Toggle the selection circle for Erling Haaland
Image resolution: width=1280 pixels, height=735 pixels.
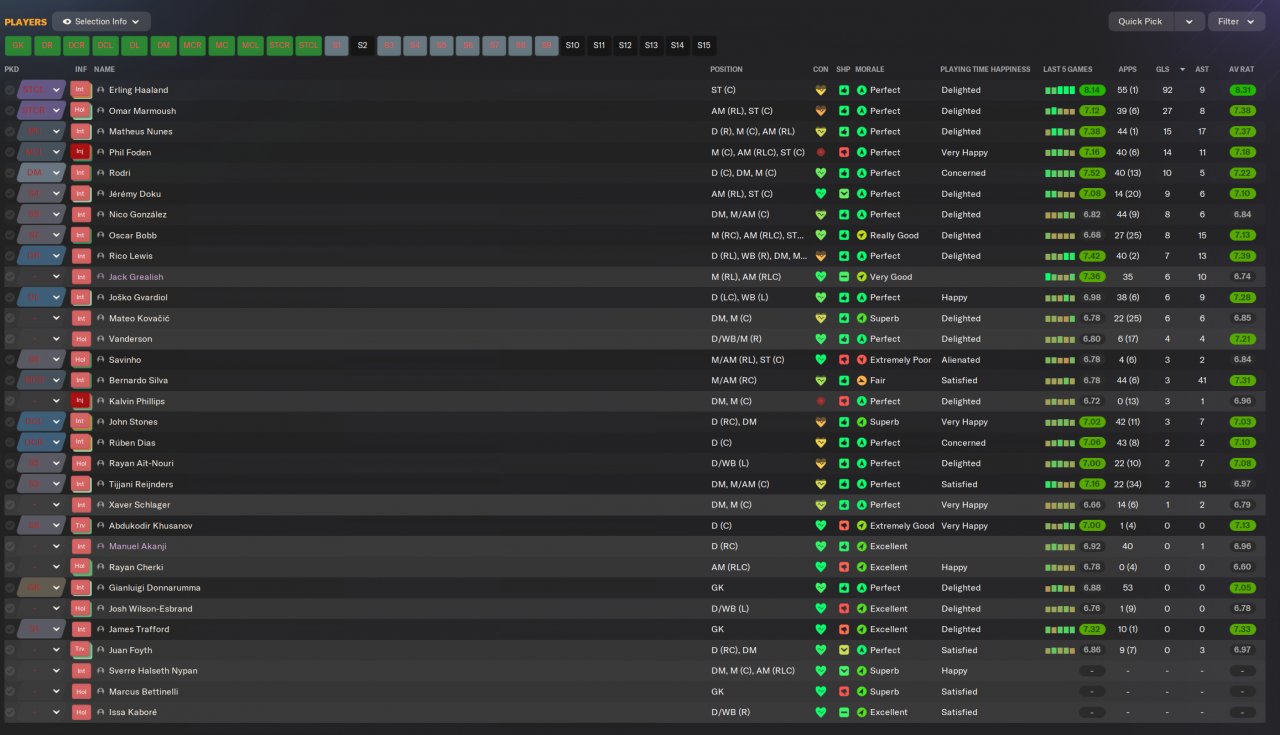10,90
